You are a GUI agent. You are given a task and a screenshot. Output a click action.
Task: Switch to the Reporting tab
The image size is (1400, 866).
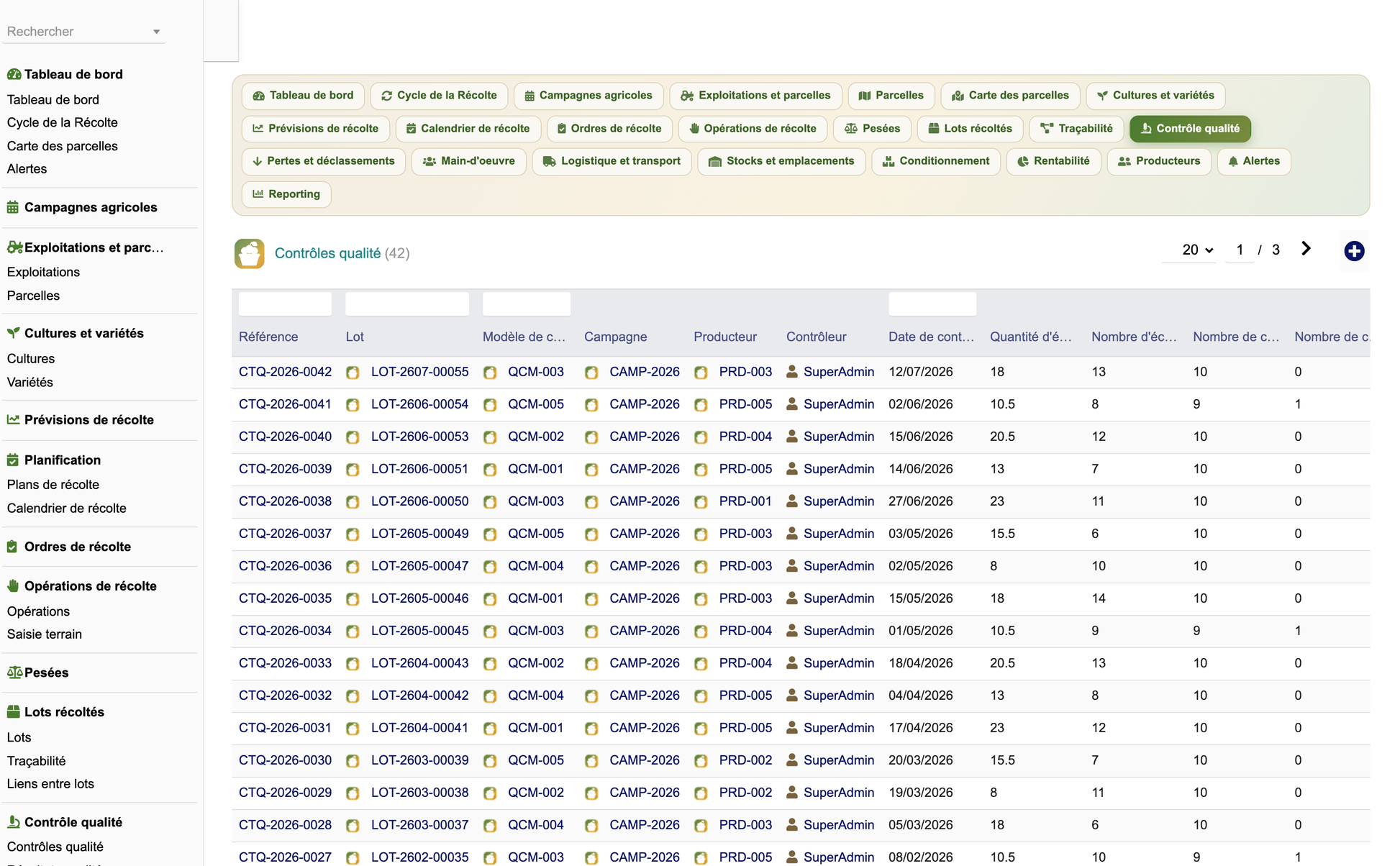[286, 194]
